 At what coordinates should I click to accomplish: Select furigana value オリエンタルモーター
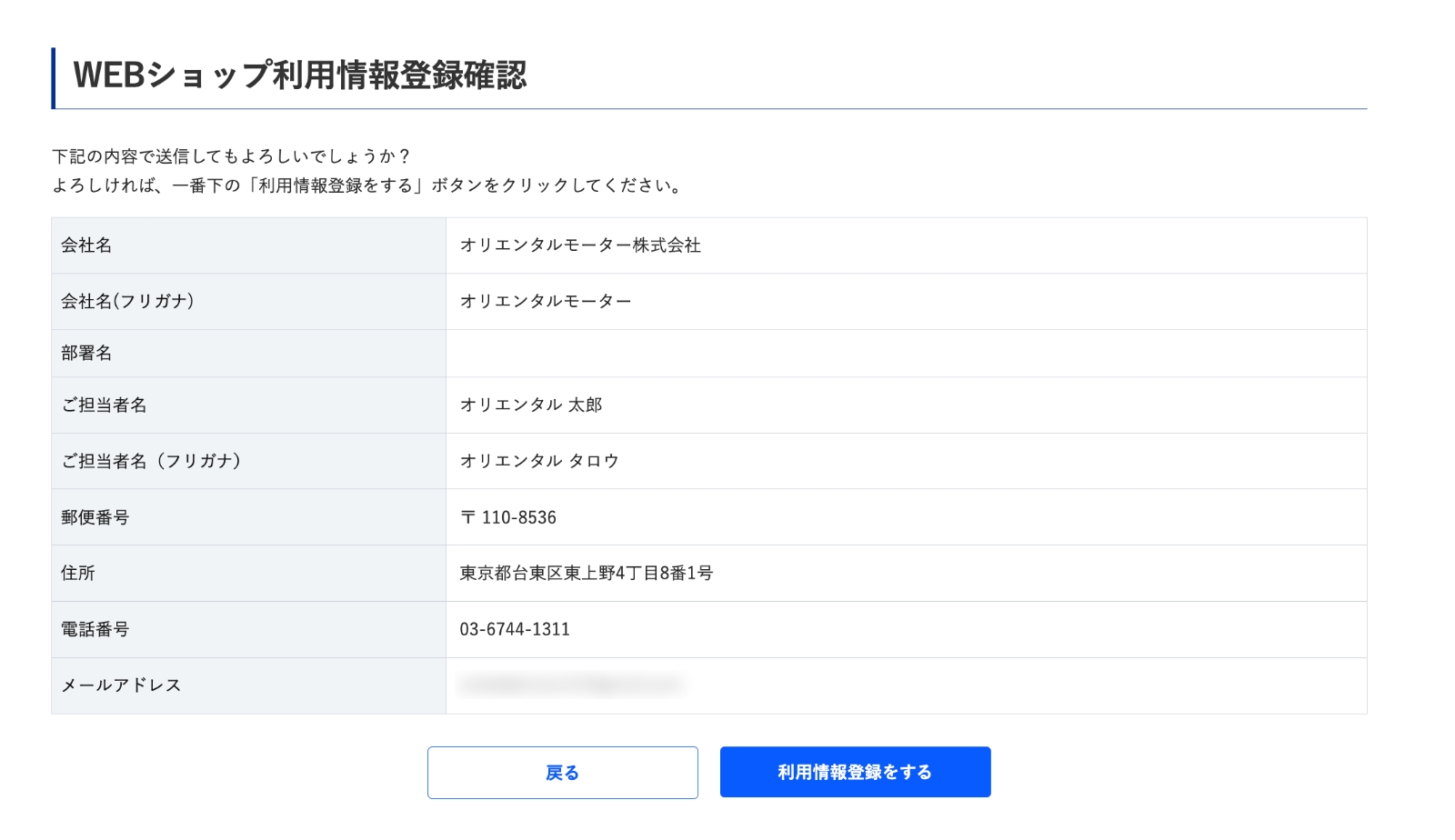point(546,301)
